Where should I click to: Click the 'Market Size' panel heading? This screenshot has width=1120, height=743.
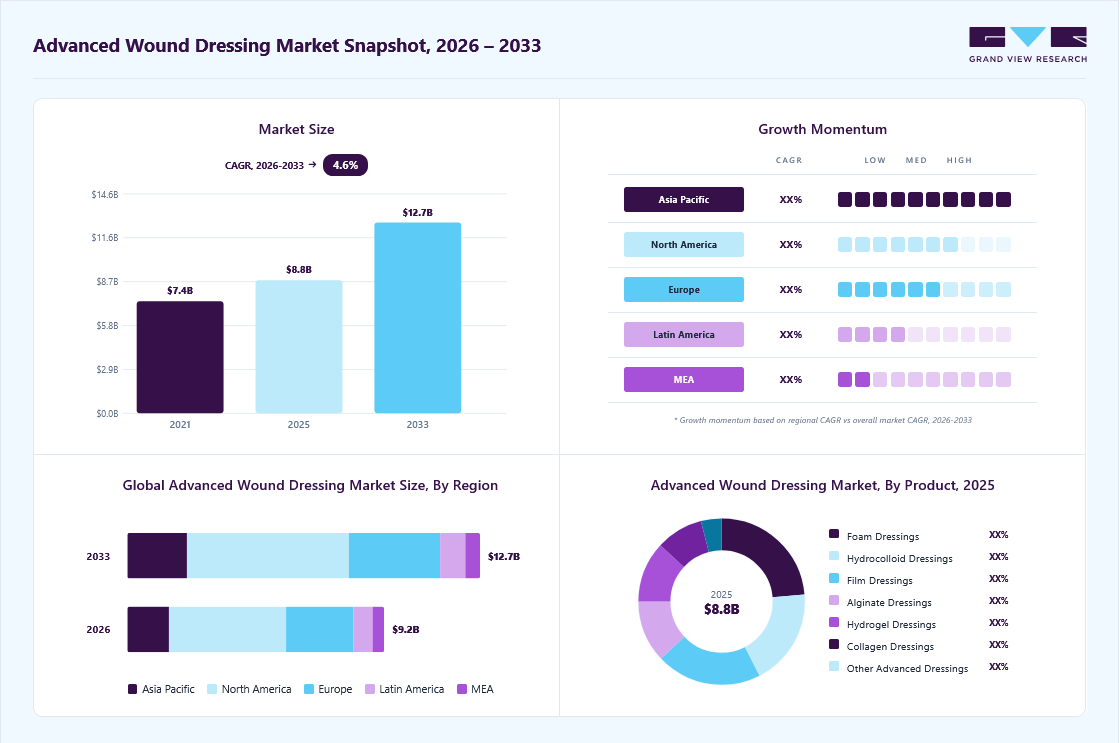(296, 129)
